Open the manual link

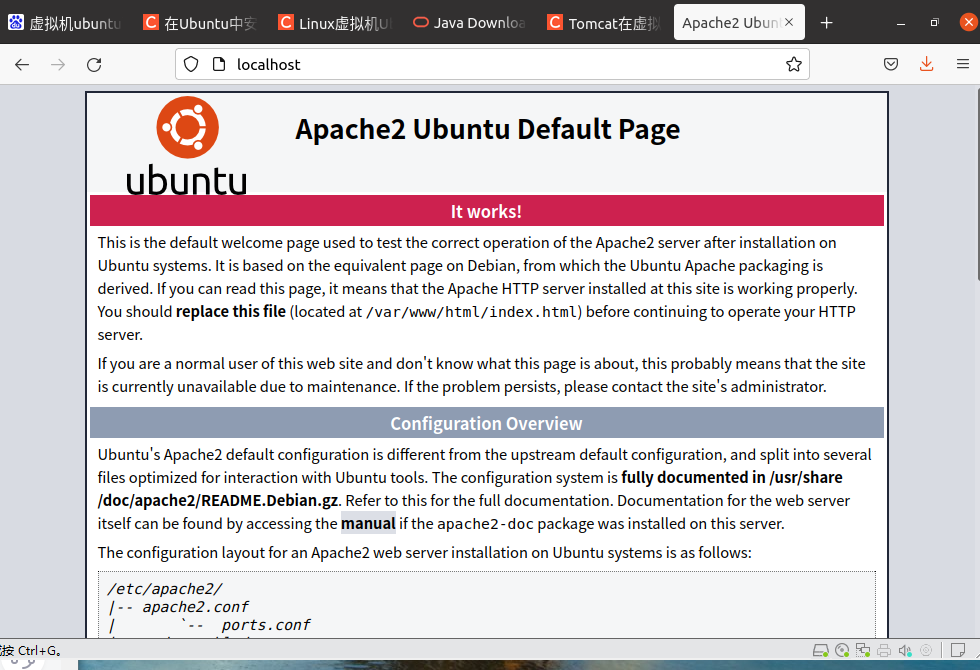368,524
